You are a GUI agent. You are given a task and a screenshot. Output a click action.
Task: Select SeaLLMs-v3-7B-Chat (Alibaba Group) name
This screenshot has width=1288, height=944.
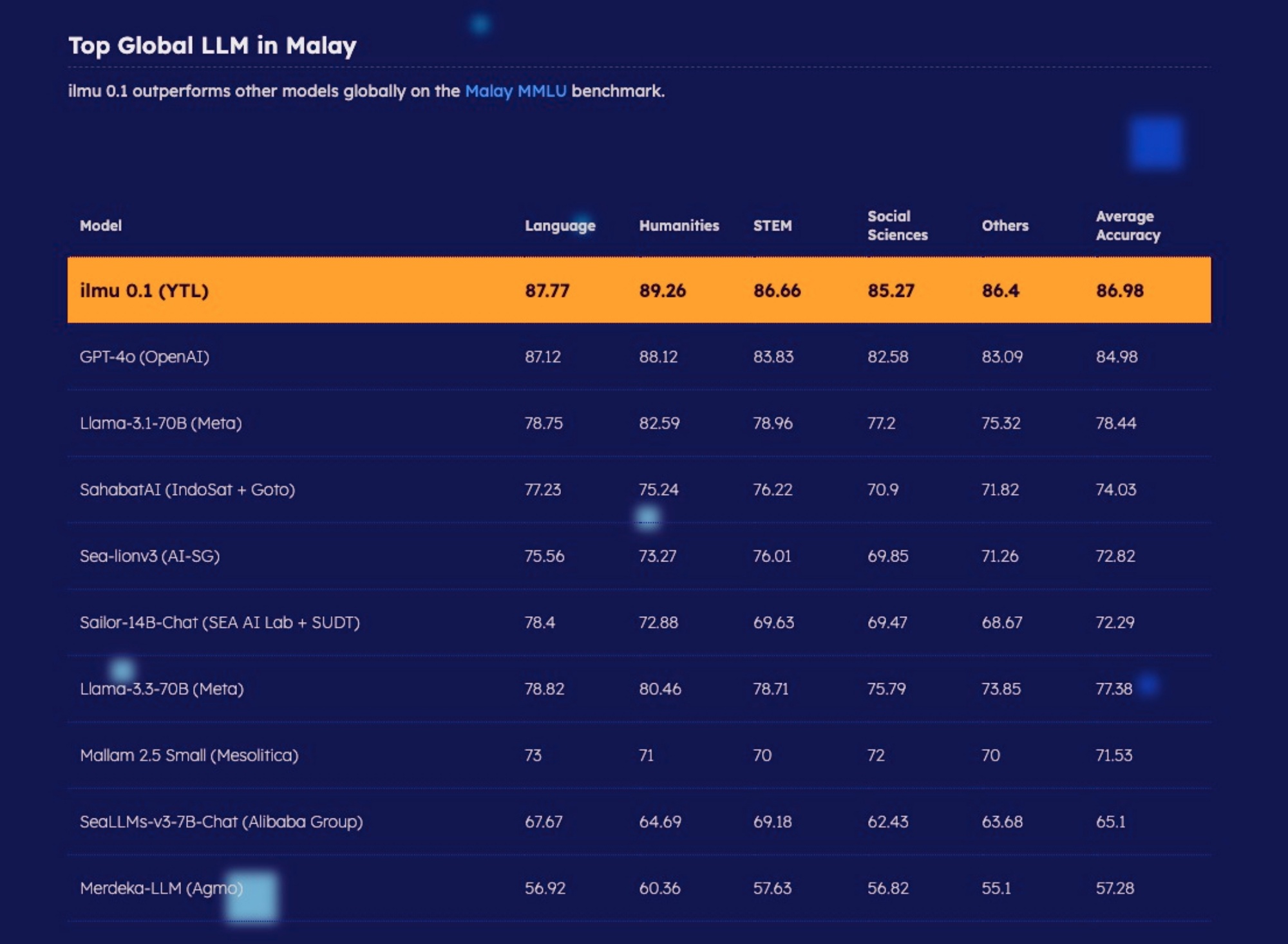pyautogui.click(x=221, y=821)
